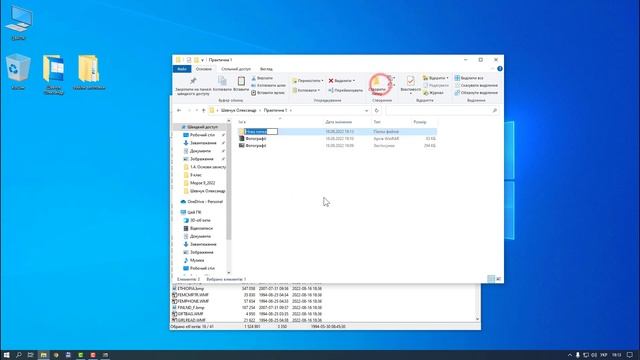Click Select none (Скасувати виділення) in ribbon
Viewport: 640px width, 360px height.
(x=476, y=85)
